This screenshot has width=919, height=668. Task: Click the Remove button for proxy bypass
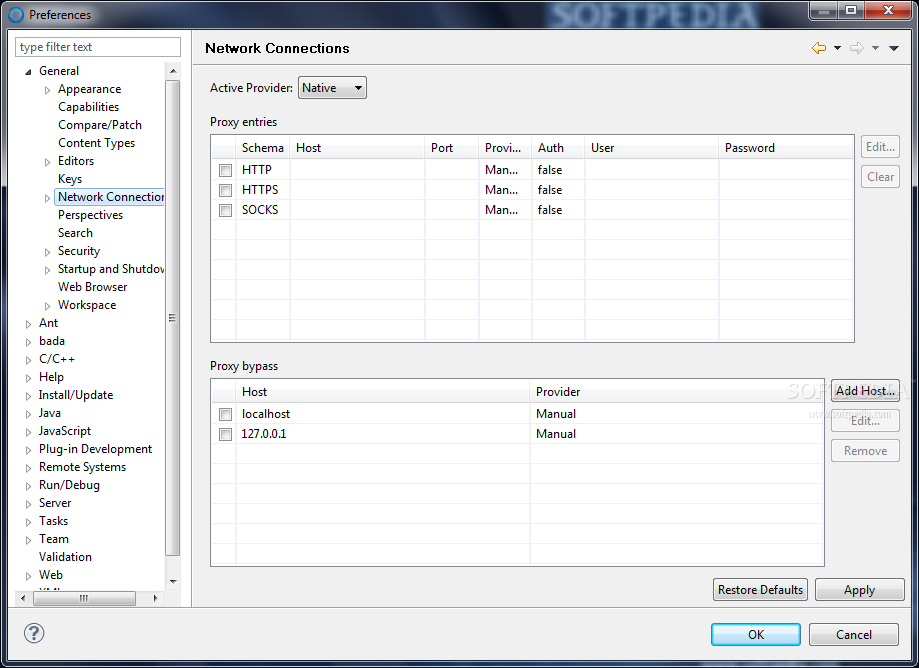pyautogui.click(x=865, y=451)
